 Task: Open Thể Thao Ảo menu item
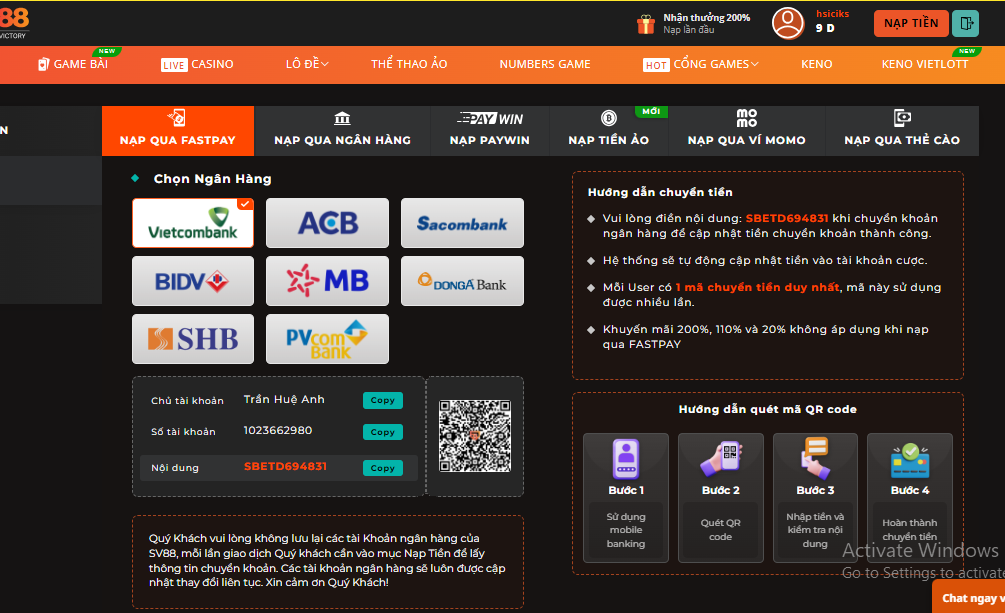point(409,64)
